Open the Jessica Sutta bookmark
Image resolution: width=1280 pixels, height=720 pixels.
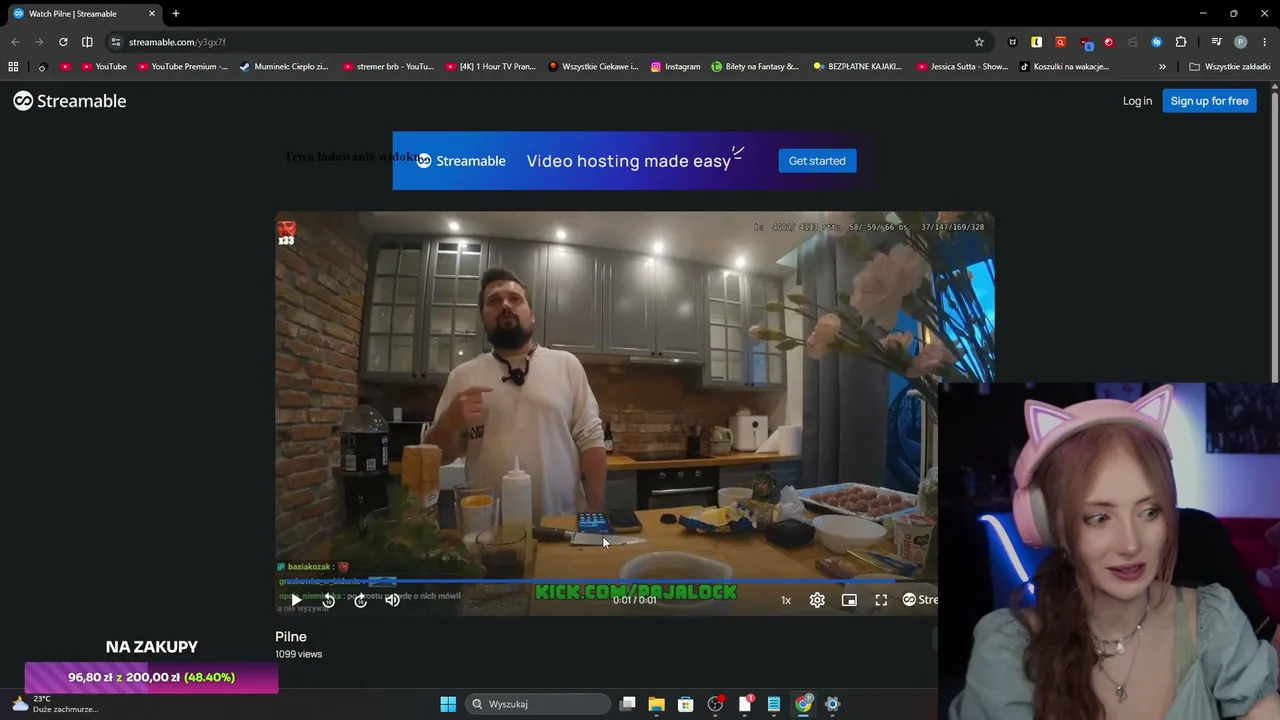[x=962, y=67]
